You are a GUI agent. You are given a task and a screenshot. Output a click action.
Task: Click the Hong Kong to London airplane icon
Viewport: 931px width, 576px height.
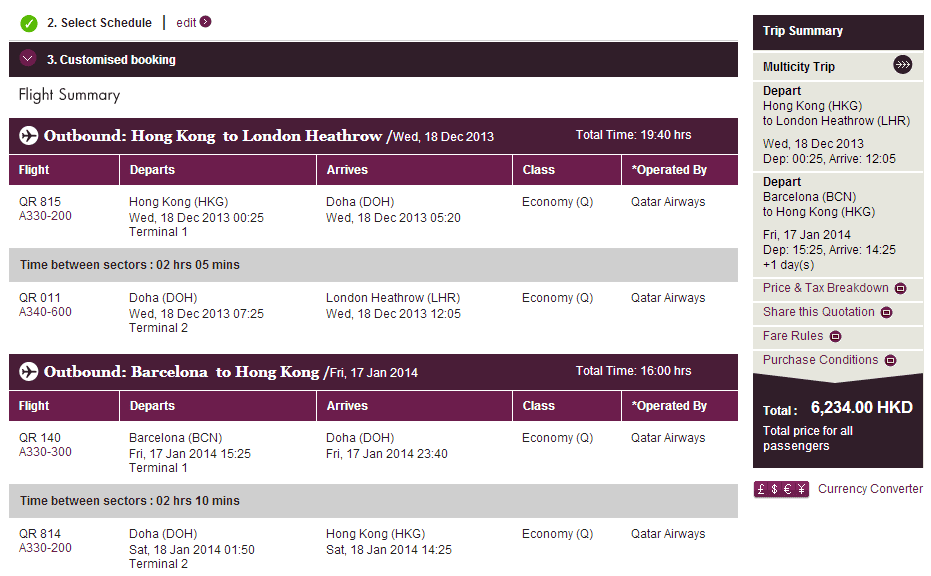[28, 135]
